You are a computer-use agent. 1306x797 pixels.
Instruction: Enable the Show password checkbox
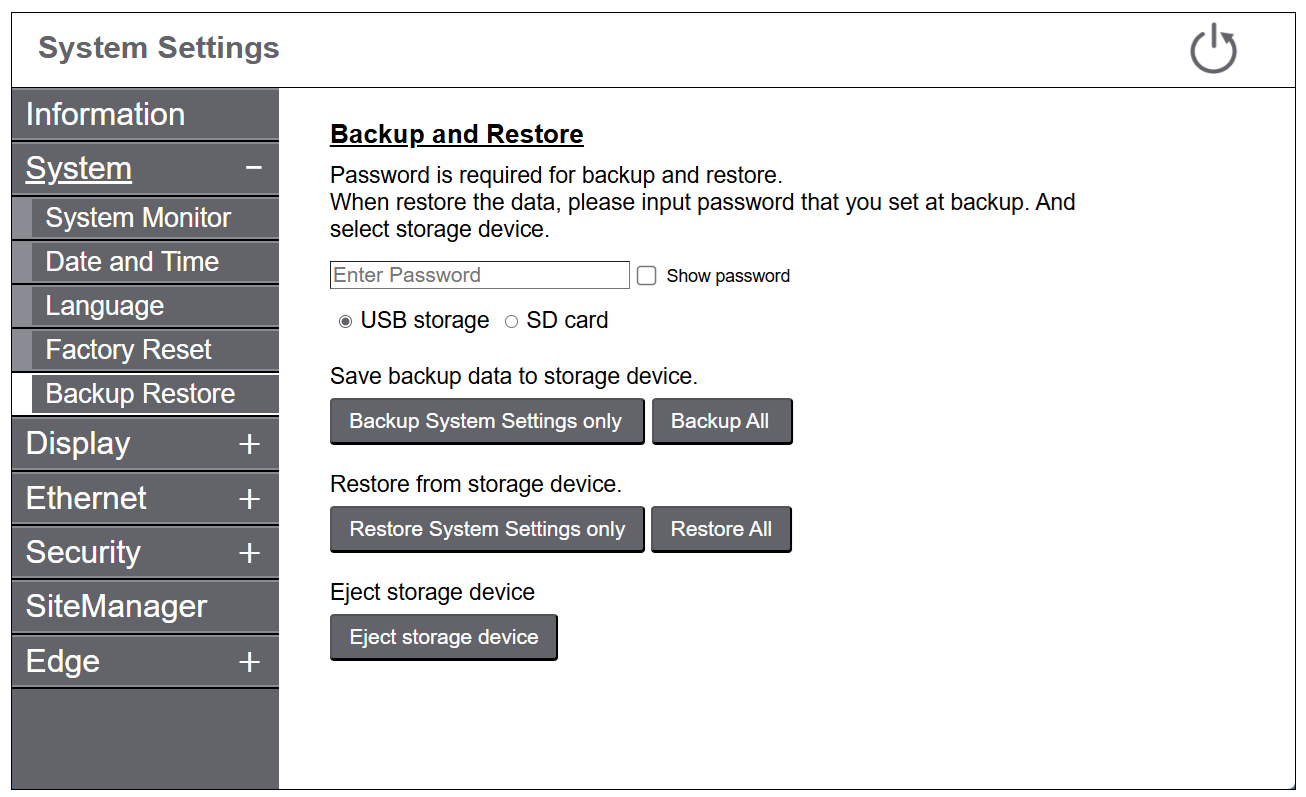(x=647, y=276)
